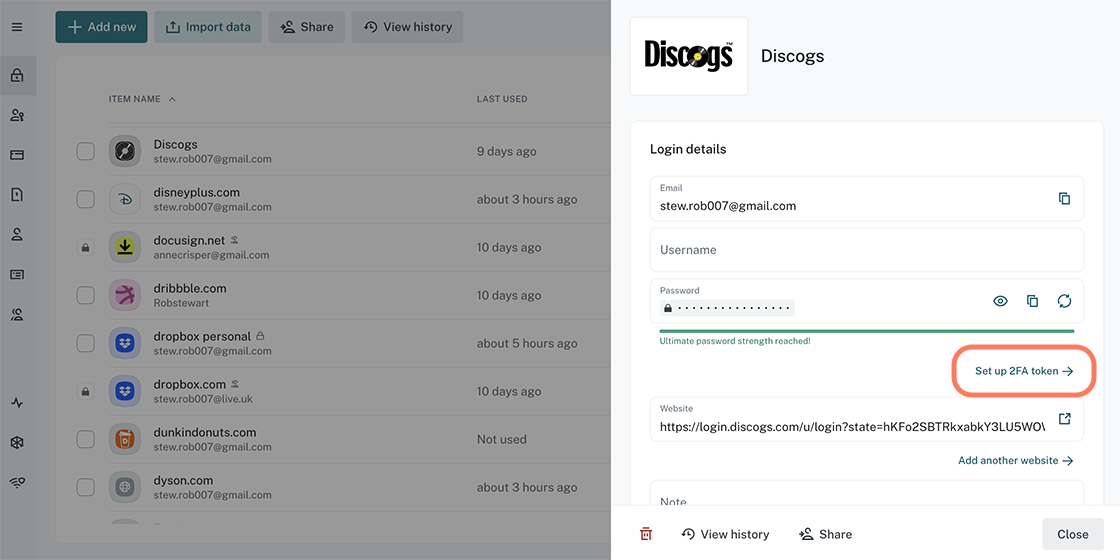Tick the dyson.com row checkbox
Screen dimensions: 1120x560
click(x=86, y=487)
